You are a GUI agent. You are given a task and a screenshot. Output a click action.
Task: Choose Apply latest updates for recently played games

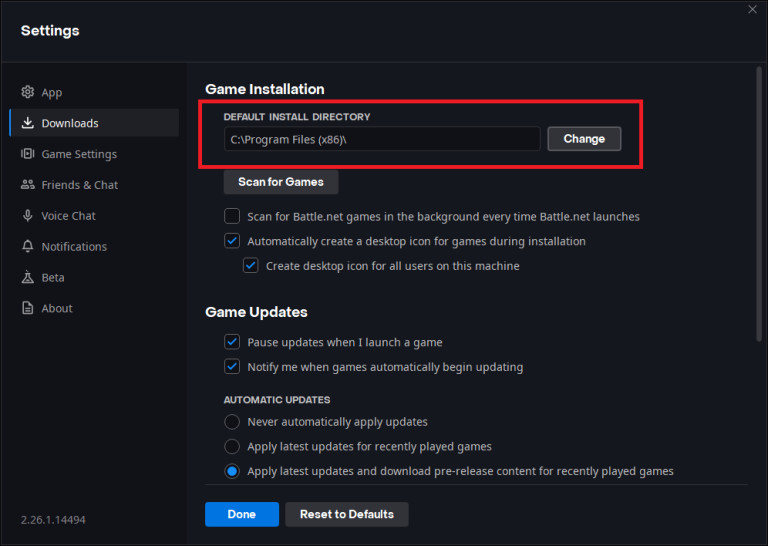pyautogui.click(x=232, y=447)
